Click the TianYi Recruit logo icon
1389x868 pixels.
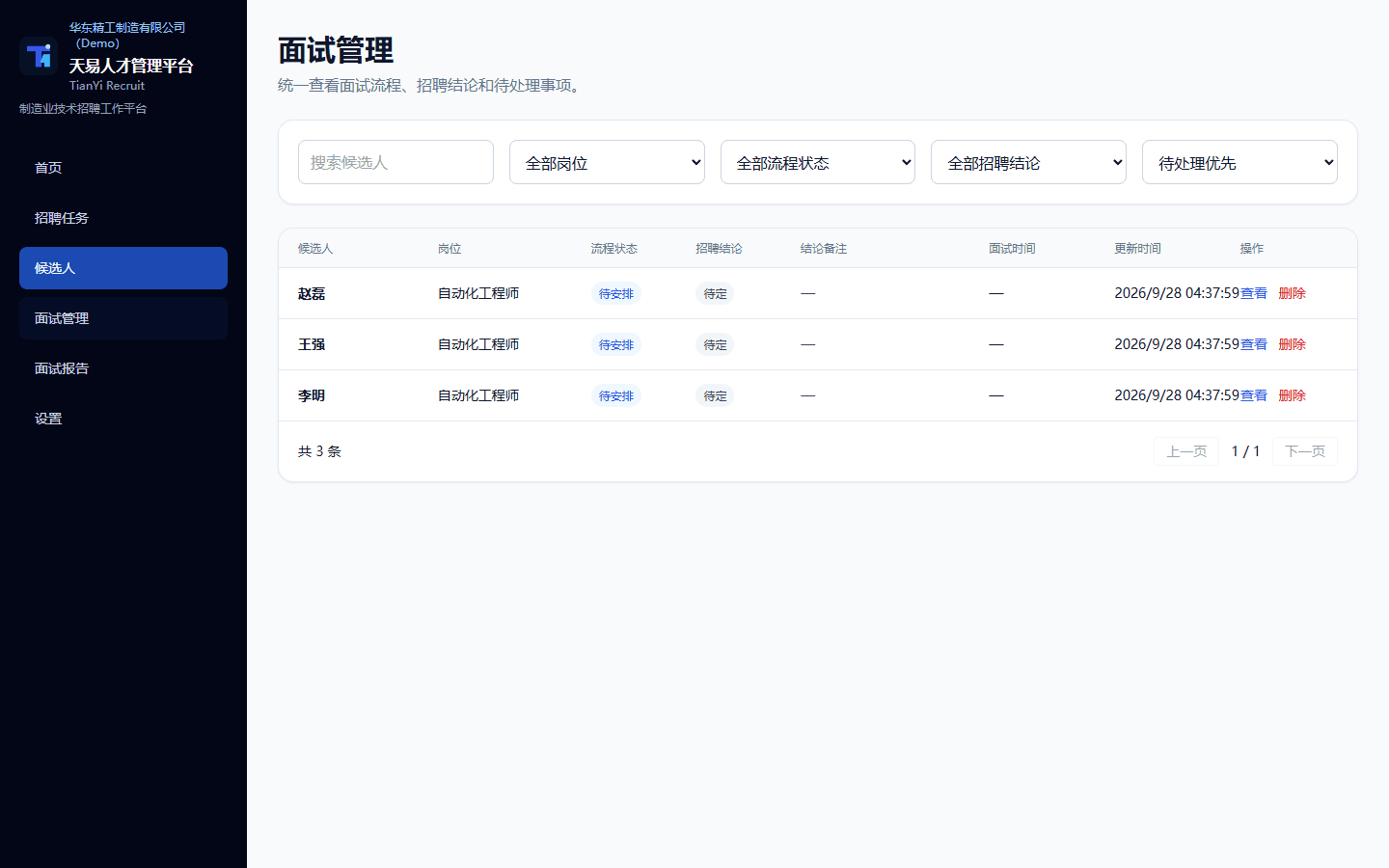point(39,56)
